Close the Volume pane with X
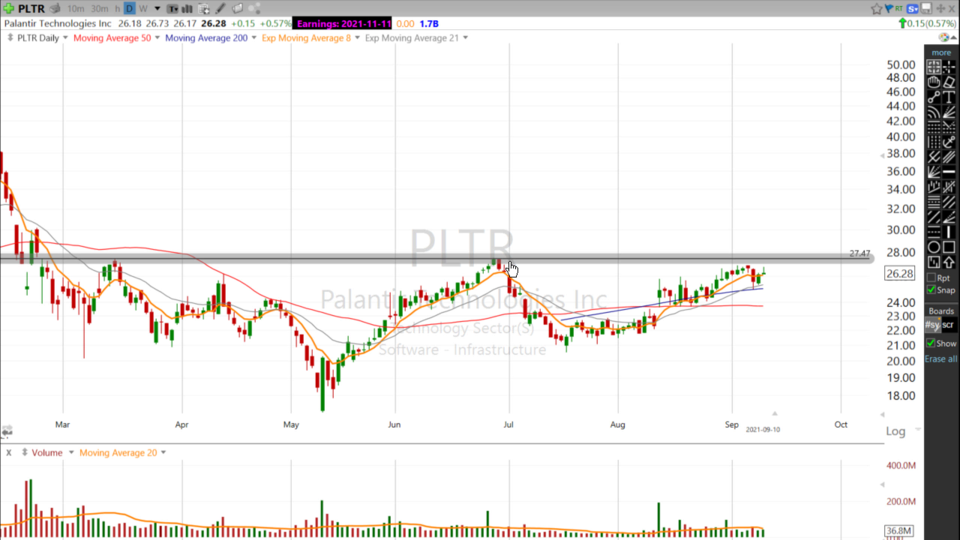Viewport: 960px width, 540px height. [9, 452]
